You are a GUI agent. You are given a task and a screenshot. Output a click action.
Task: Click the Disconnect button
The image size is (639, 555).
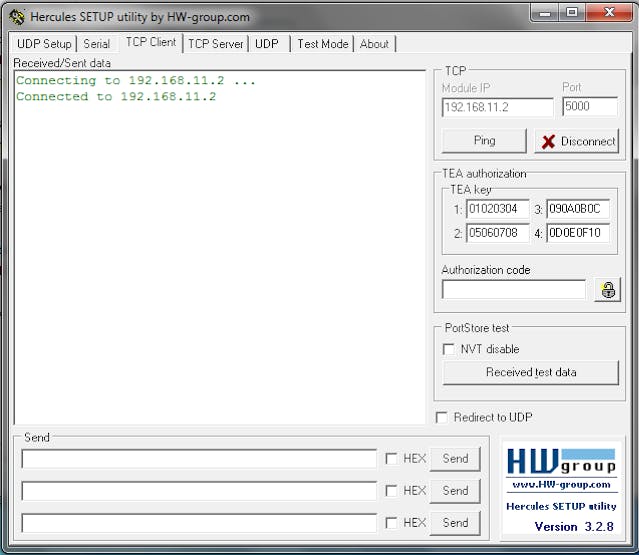click(x=577, y=141)
